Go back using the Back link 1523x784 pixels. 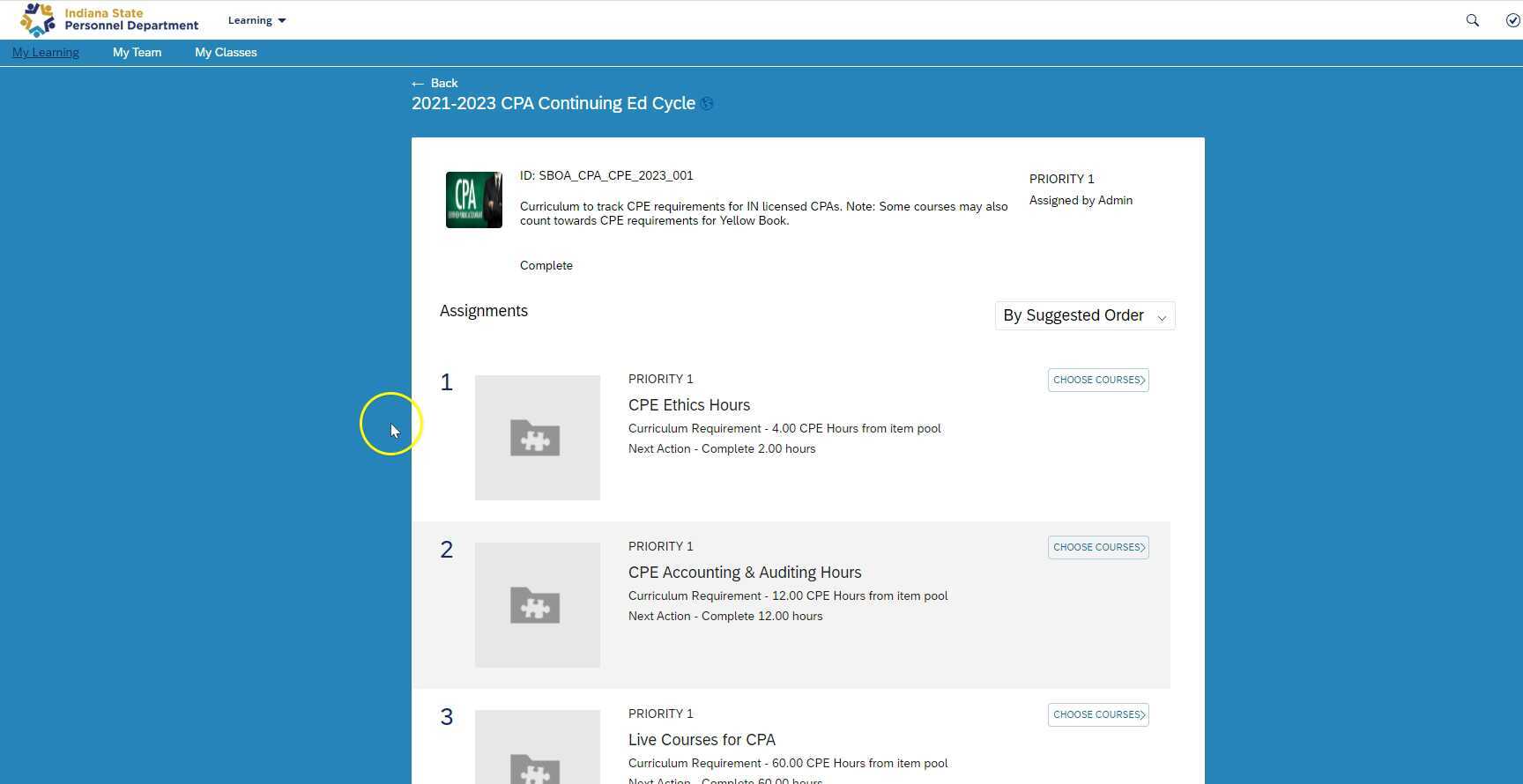[435, 83]
